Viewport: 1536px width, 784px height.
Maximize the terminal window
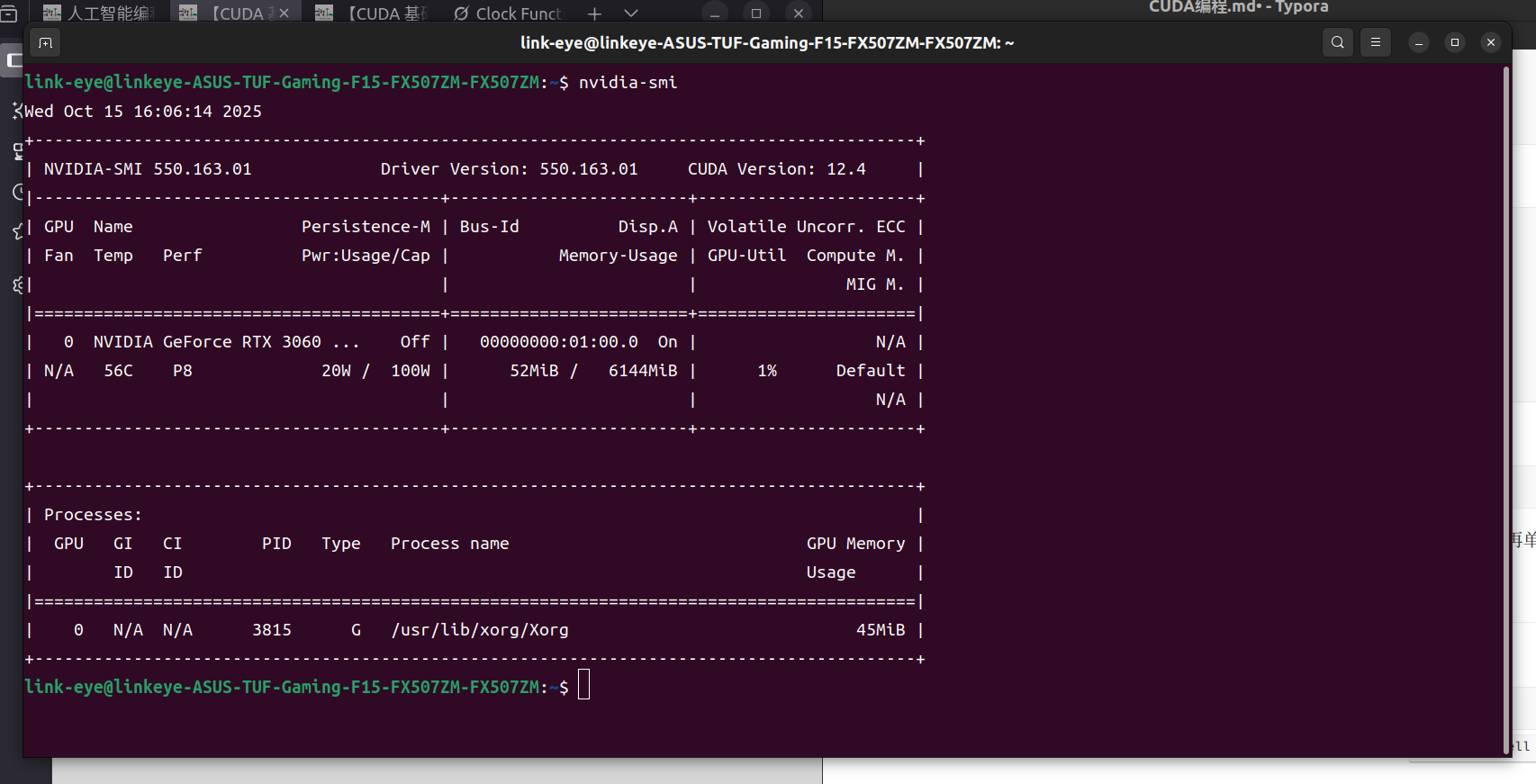pyautogui.click(x=1455, y=42)
